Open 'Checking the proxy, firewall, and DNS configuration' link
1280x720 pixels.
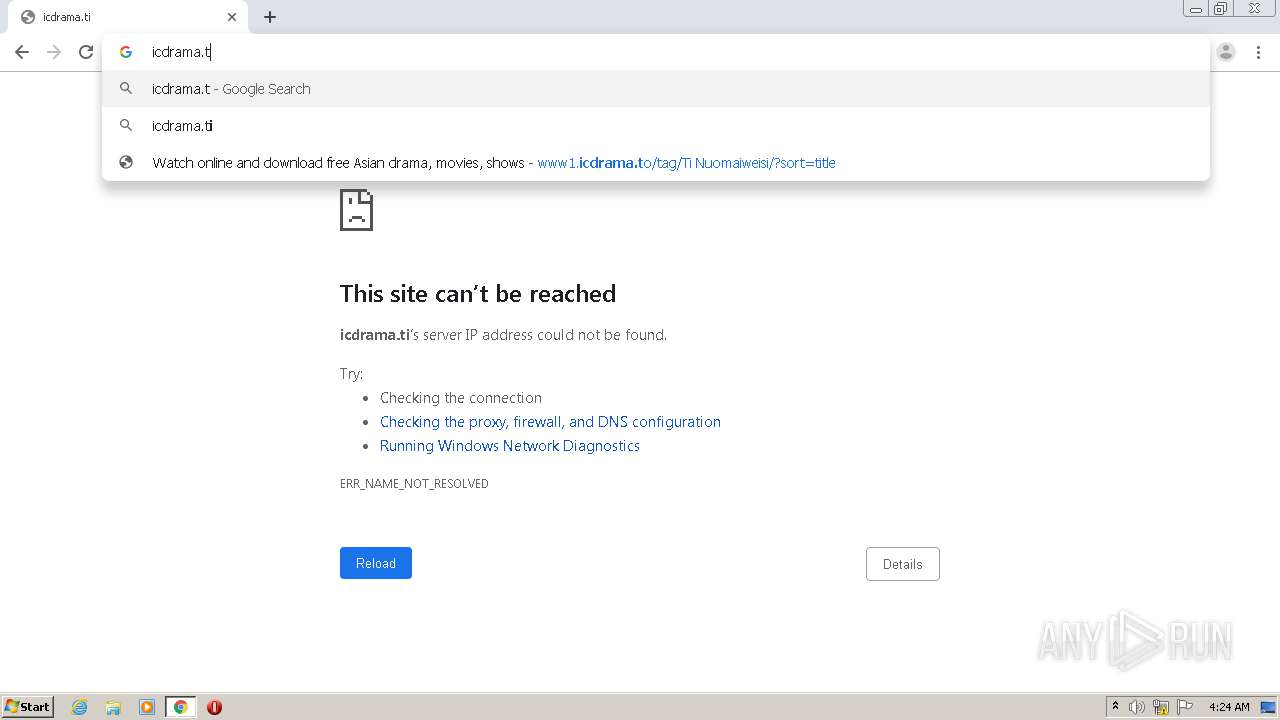[550, 422]
